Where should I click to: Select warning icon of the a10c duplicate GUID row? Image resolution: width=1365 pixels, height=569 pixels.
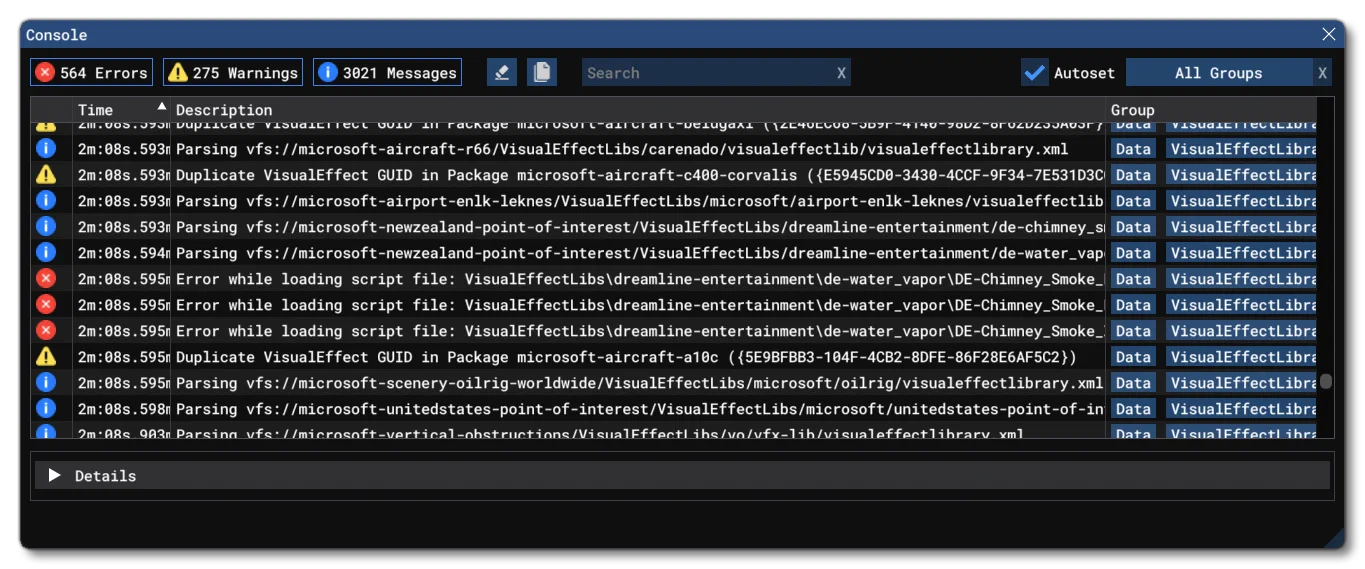(45, 356)
